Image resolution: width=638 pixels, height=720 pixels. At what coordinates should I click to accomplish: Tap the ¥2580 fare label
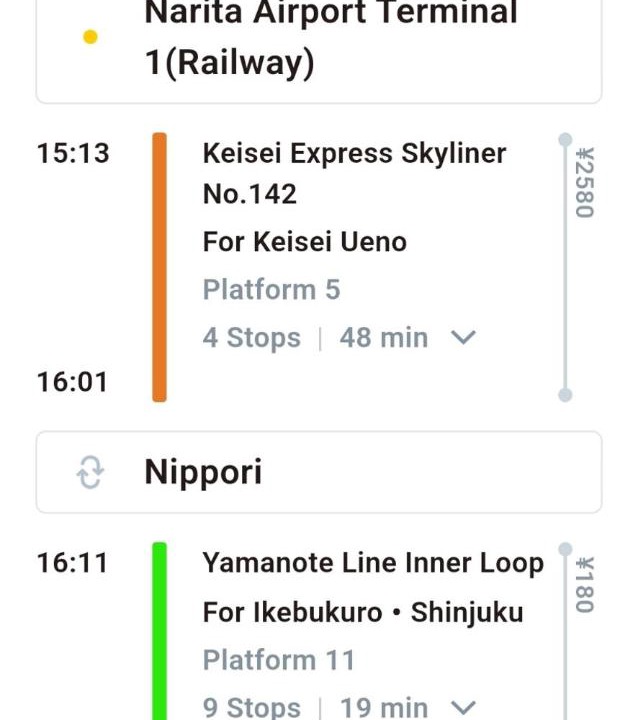point(585,183)
